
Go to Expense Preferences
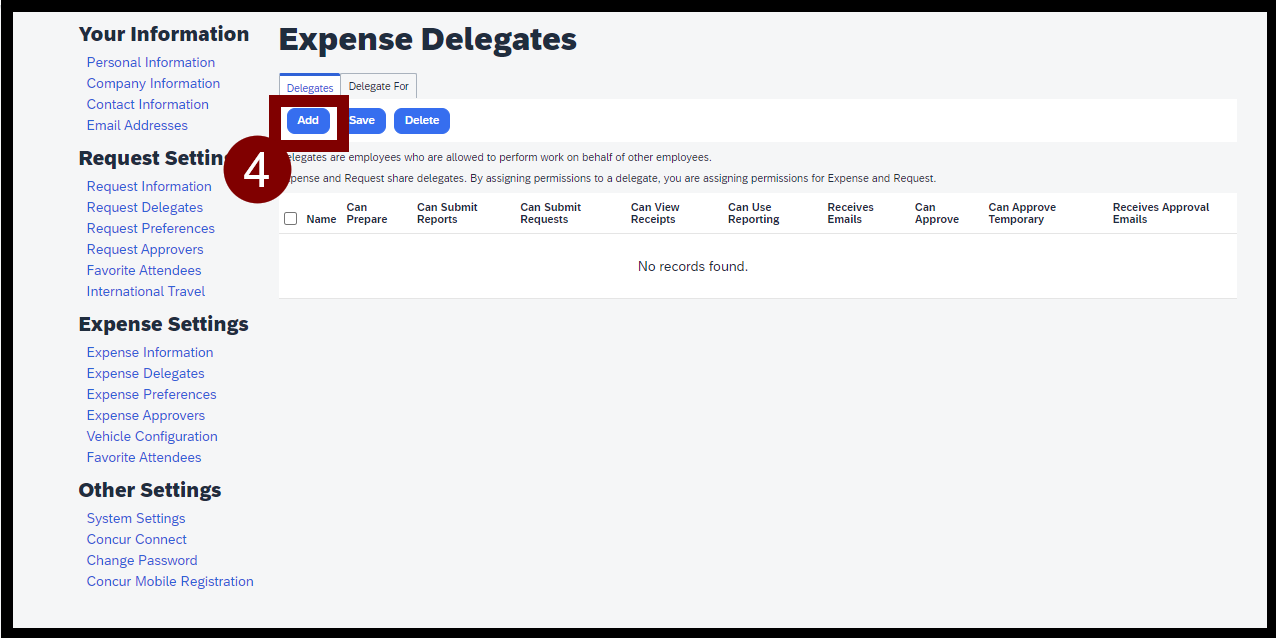pos(152,394)
